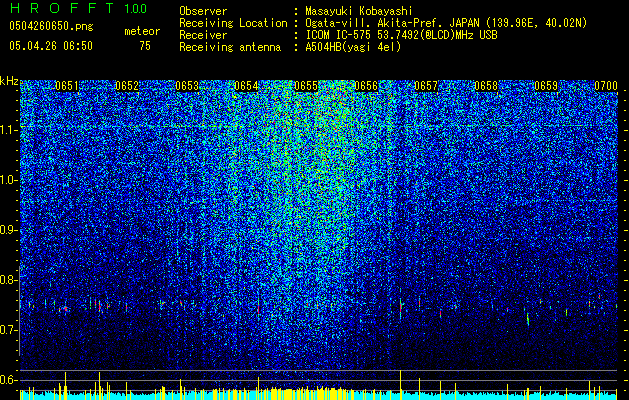629x400 pixels.
Task: Select the file name 0504260650.png
Action: (x=51, y=26)
